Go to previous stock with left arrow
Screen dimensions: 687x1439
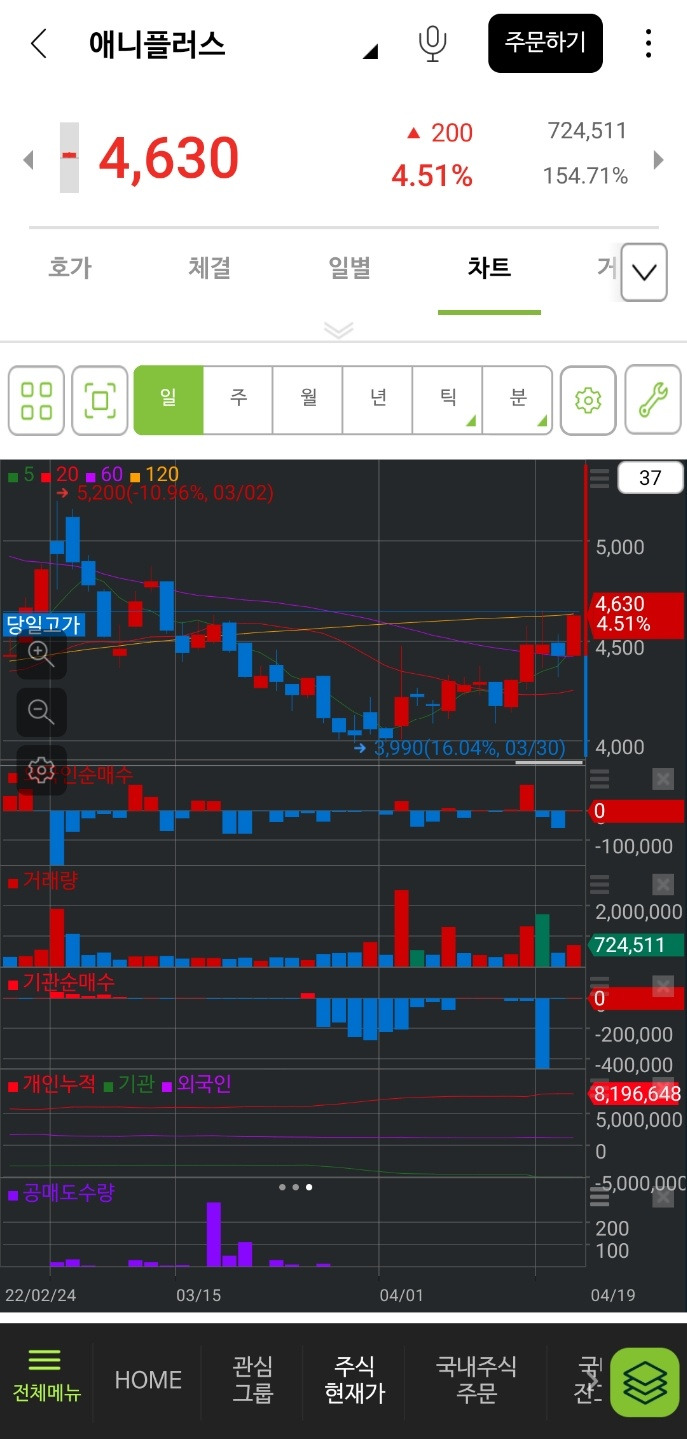point(28,159)
